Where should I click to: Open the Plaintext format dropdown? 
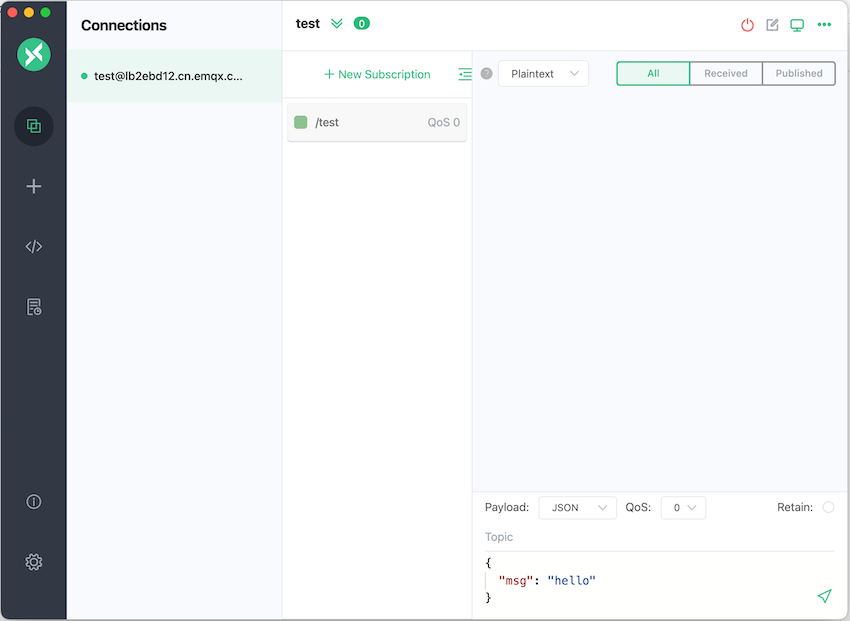point(543,74)
